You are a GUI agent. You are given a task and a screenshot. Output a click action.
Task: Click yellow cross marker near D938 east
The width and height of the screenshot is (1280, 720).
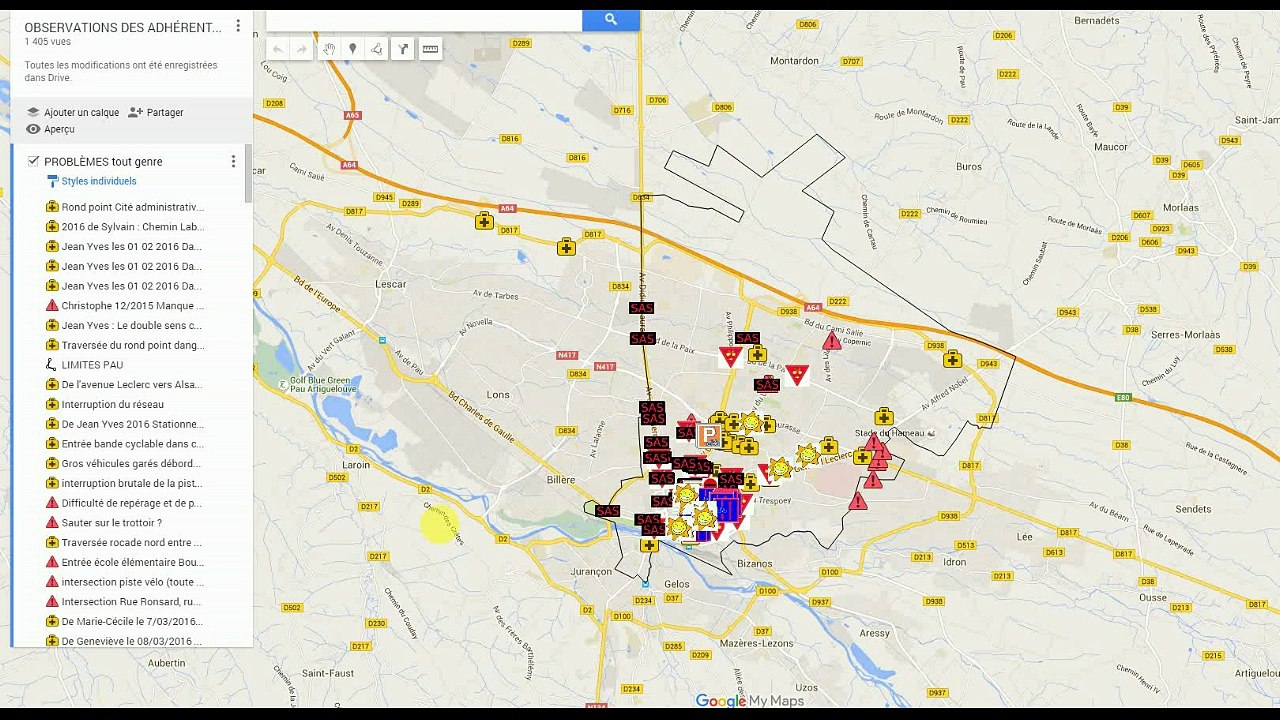point(952,360)
